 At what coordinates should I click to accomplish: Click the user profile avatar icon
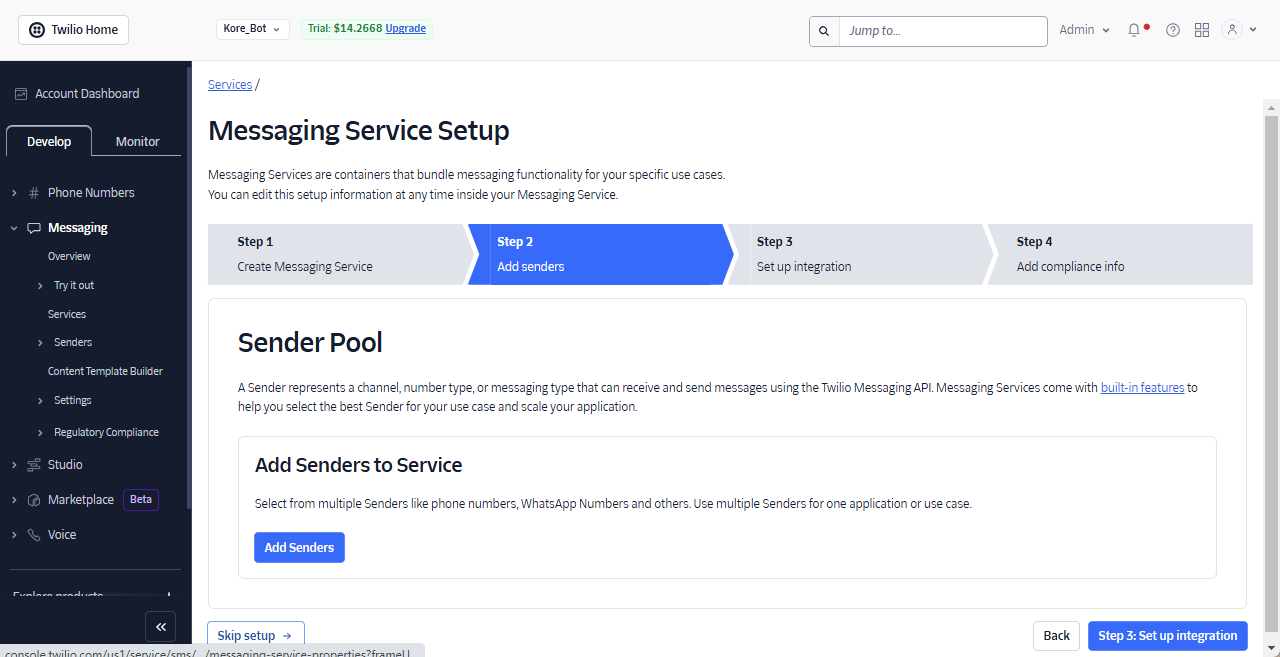[x=1232, y=30]
